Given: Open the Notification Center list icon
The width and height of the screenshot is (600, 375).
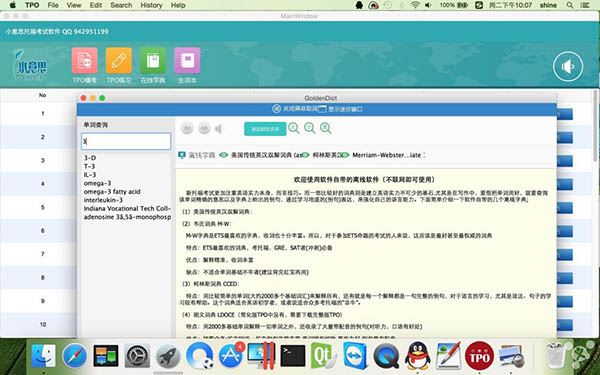Looking at the screenshot, I should (585, 5).
